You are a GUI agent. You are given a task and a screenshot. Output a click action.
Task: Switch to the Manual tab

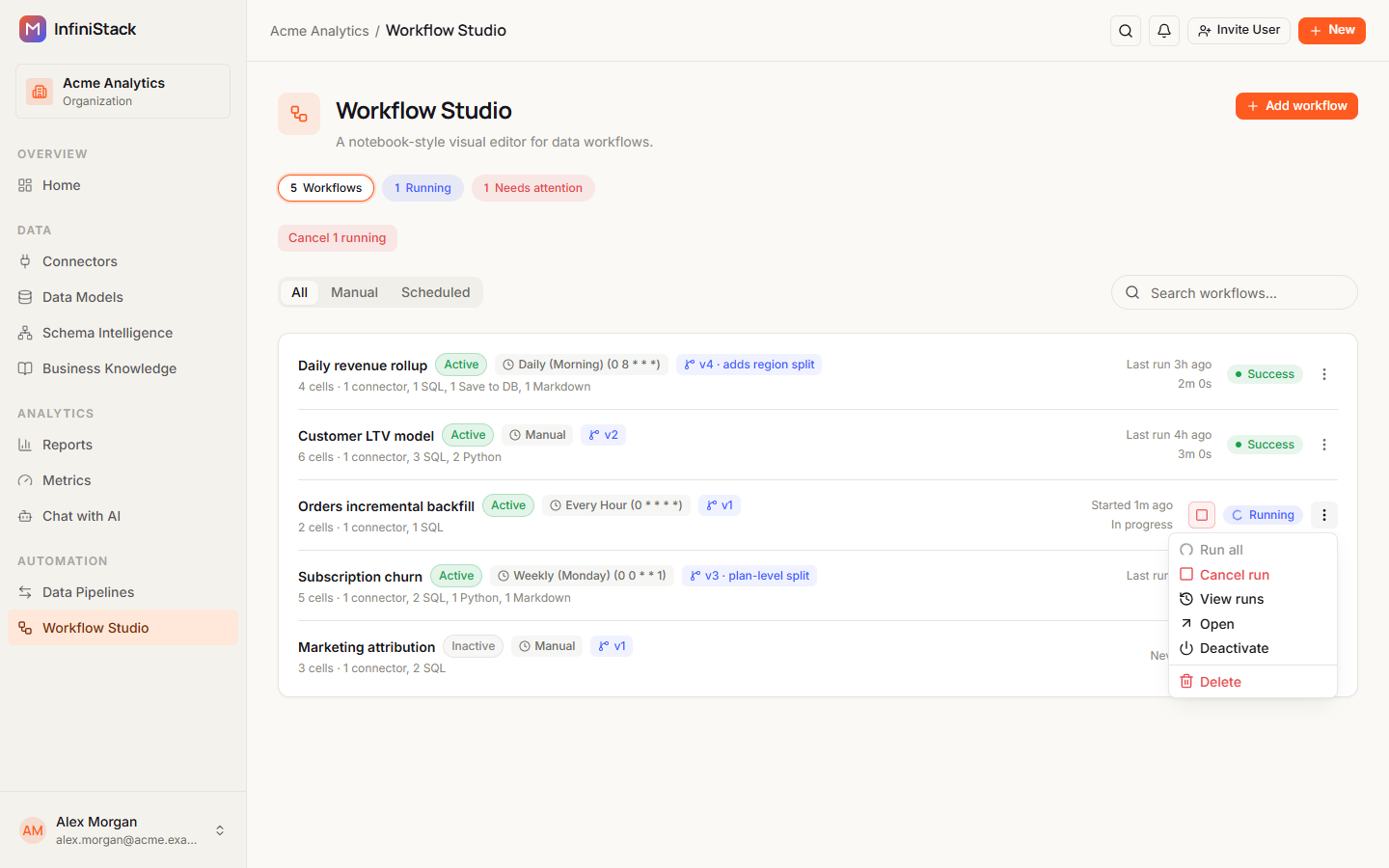point(354,292)
